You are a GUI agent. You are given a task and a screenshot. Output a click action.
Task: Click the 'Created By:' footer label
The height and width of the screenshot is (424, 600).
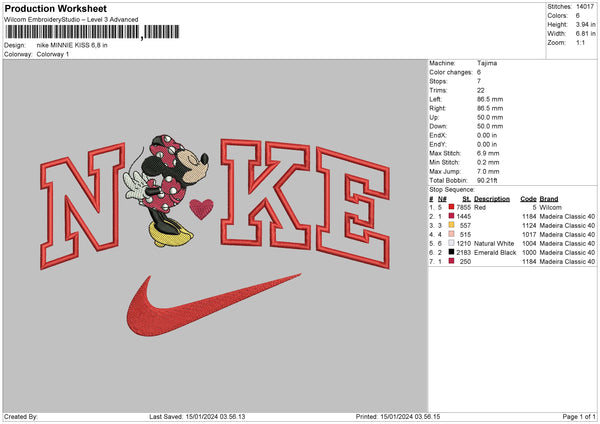point(21,417)
